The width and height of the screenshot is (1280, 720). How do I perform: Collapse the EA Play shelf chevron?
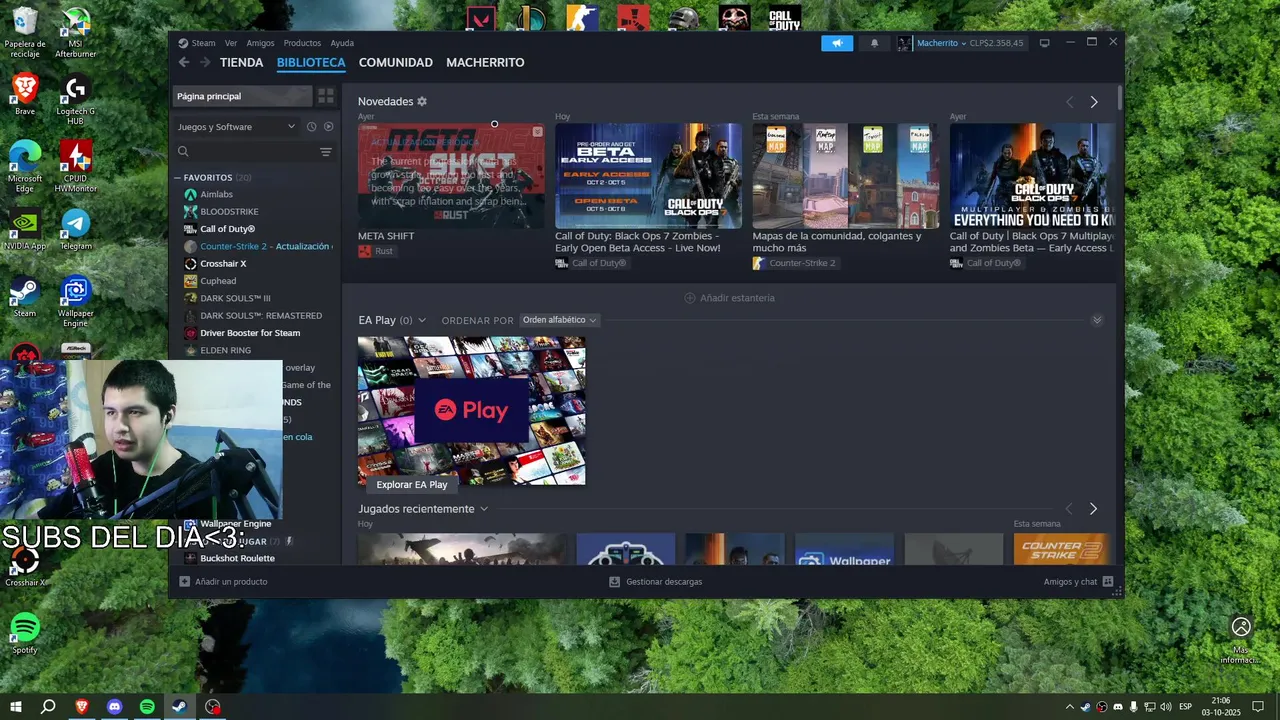point(1097,320)
